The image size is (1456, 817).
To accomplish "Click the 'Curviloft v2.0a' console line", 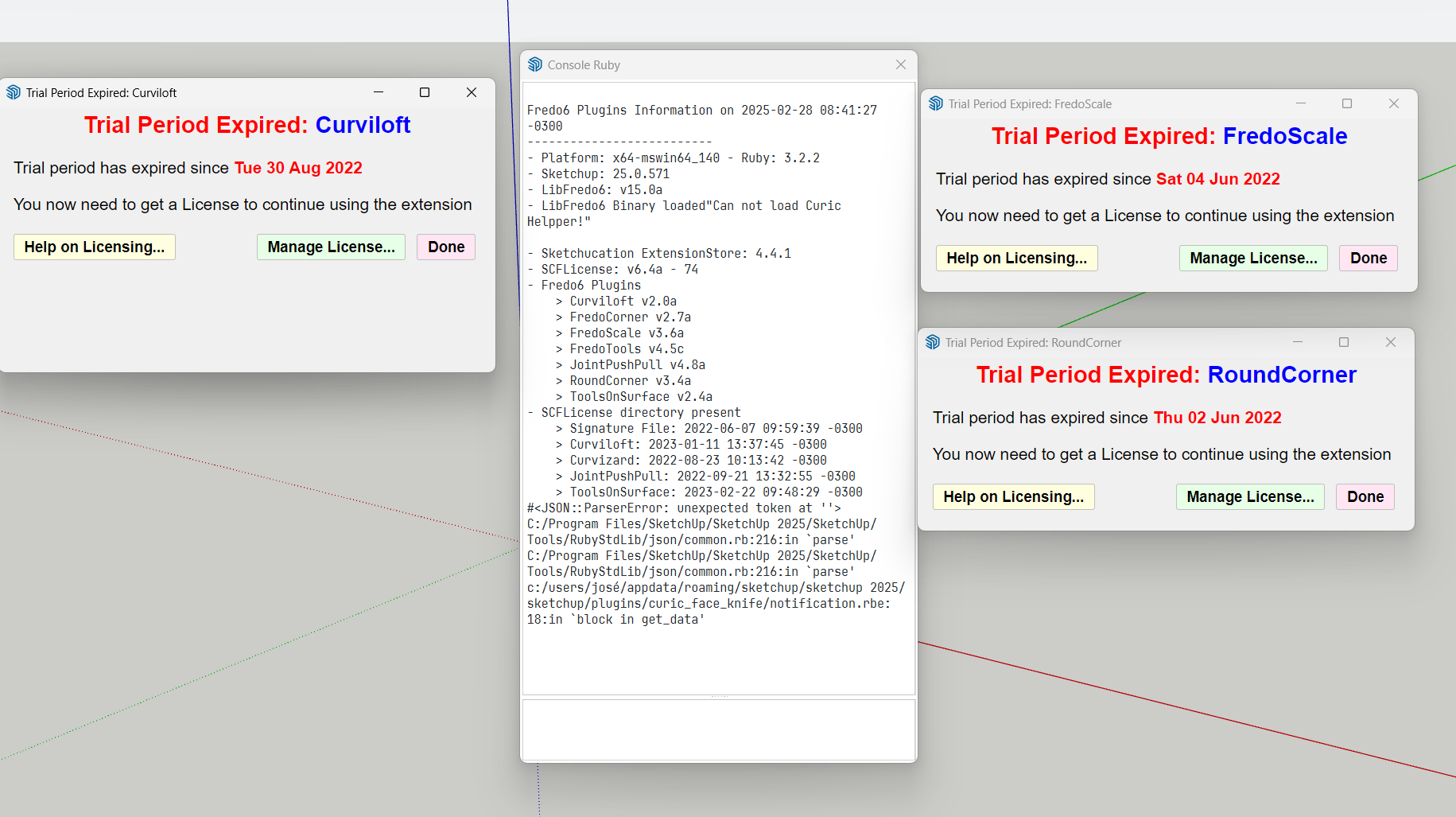I will click(x=616, y=301).
